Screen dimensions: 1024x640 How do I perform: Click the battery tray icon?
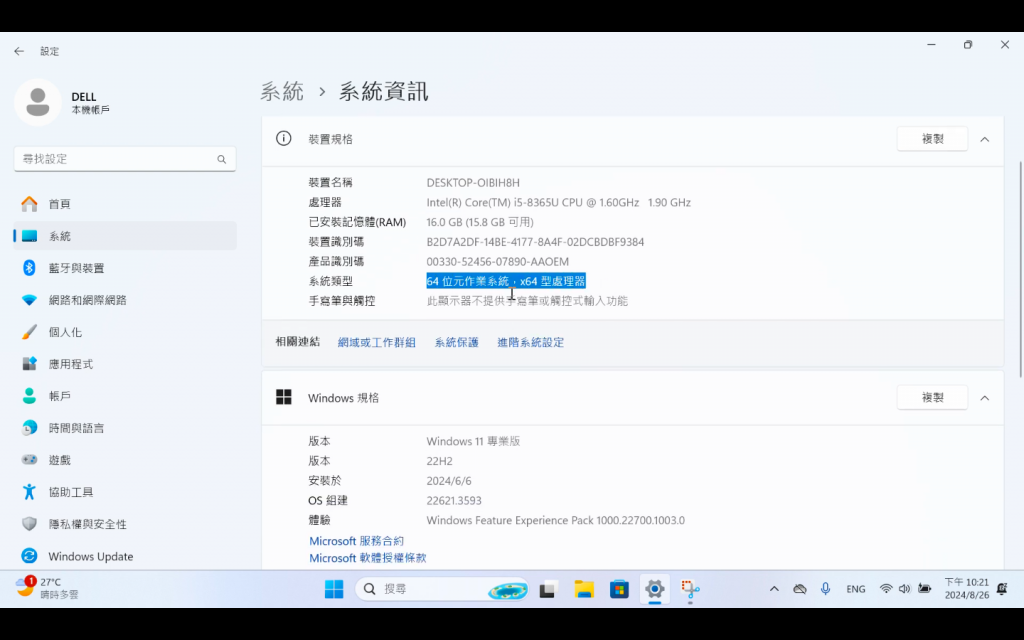click(924, 588)
